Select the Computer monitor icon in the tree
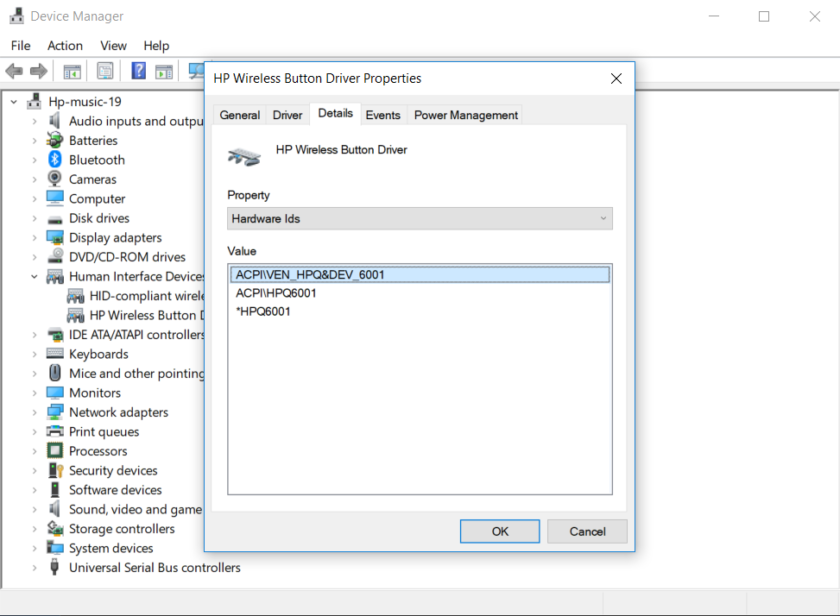 click(55, 198)
